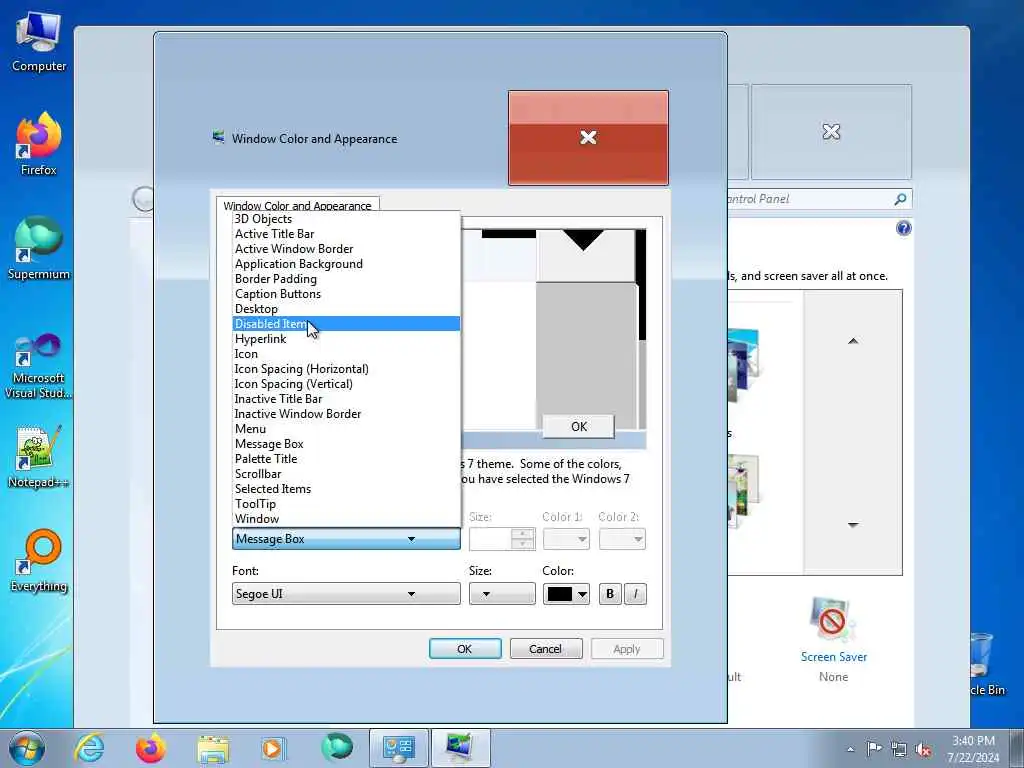Pick 'Icon Spacing (Horizontal)' option
1024x768 pixels.
pos(346,369)
